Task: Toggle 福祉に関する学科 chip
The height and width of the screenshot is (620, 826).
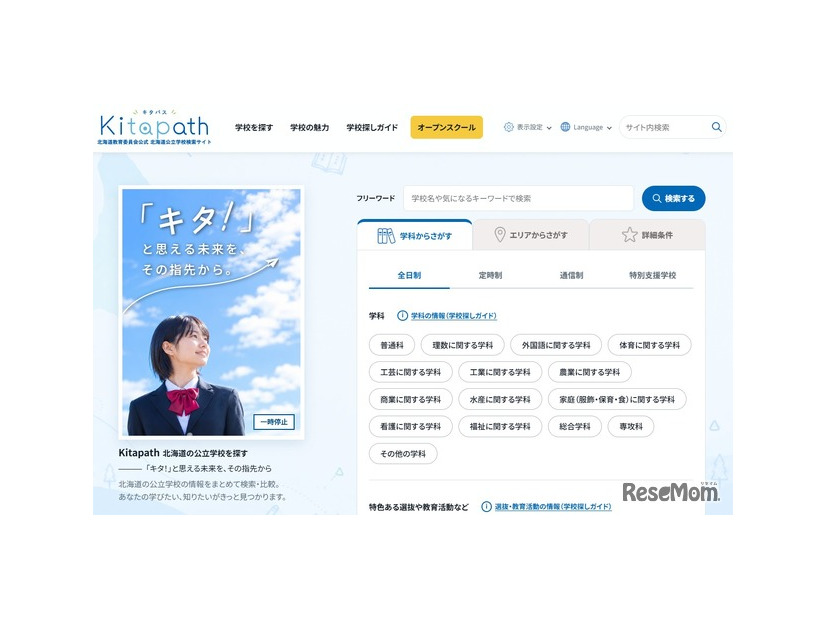Action: coord(500,427)
